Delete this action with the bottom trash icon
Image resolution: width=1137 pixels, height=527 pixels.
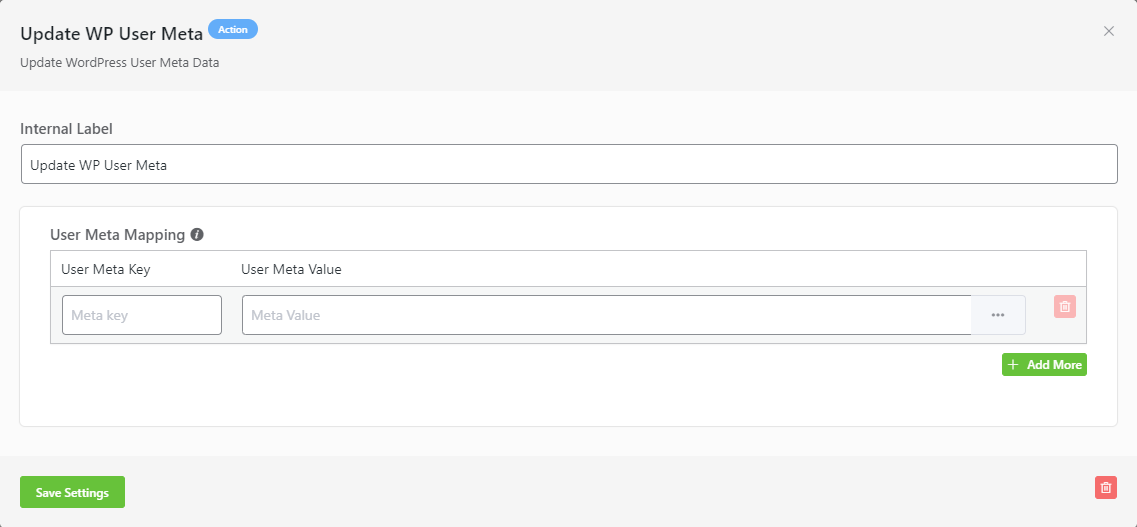[x=1106, y=488]
